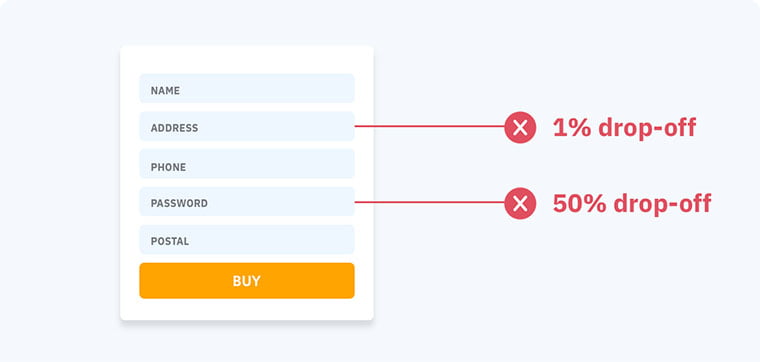
Task: Click the ADDRESS placeholder text
Action: pos(174,128)
